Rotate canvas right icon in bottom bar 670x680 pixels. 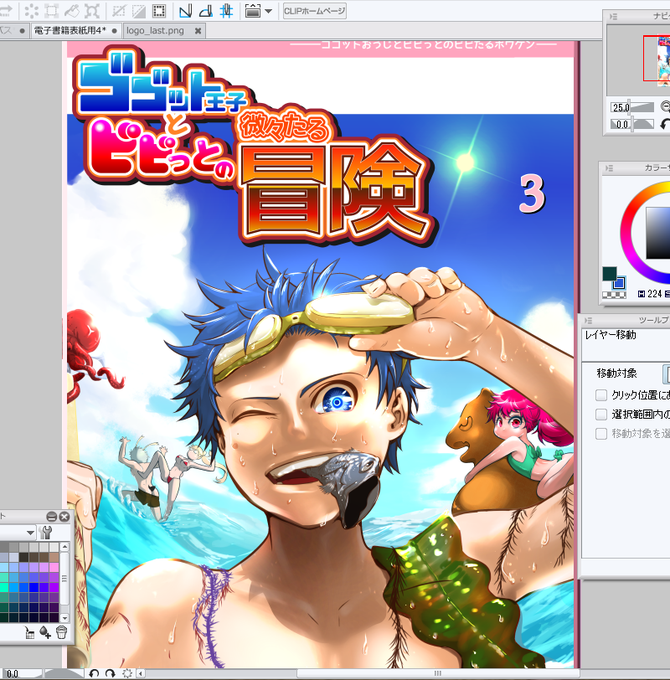coord(110,673)
